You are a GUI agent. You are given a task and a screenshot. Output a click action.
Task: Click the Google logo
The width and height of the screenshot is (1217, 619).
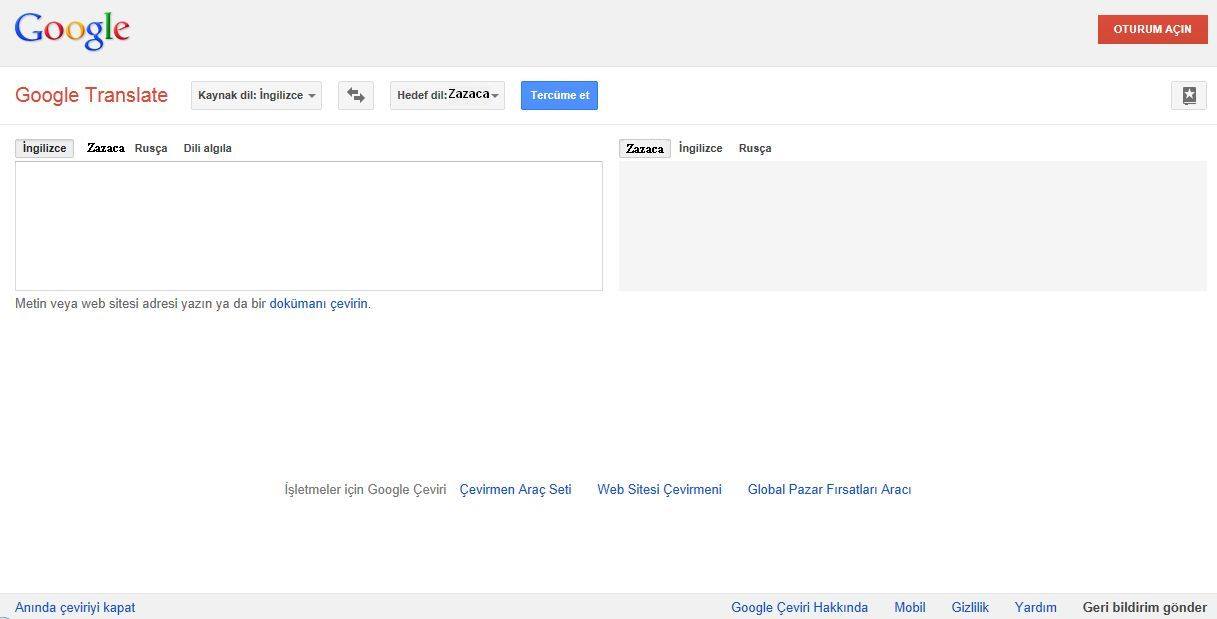[x=72, y=30]
